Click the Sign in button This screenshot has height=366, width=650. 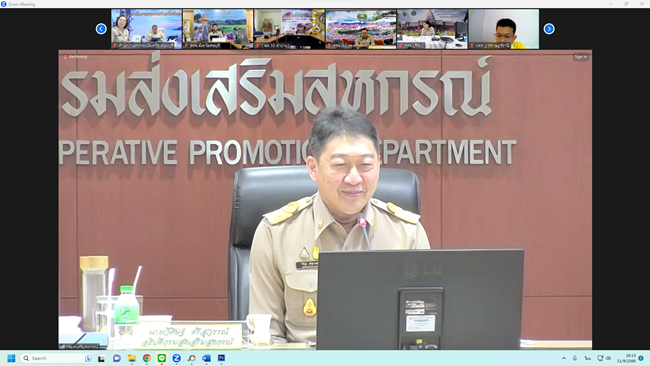point(581,57)
